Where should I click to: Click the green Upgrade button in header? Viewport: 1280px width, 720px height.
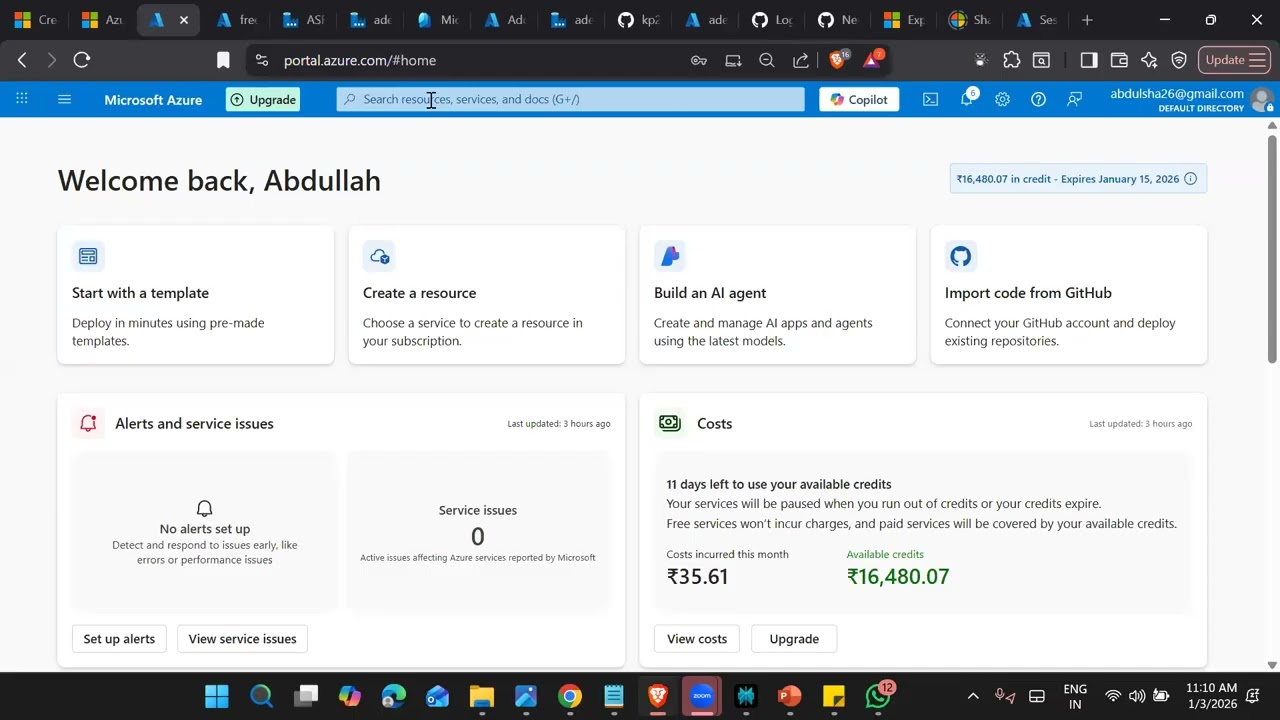pyautogui.click(x=263, y=99)
